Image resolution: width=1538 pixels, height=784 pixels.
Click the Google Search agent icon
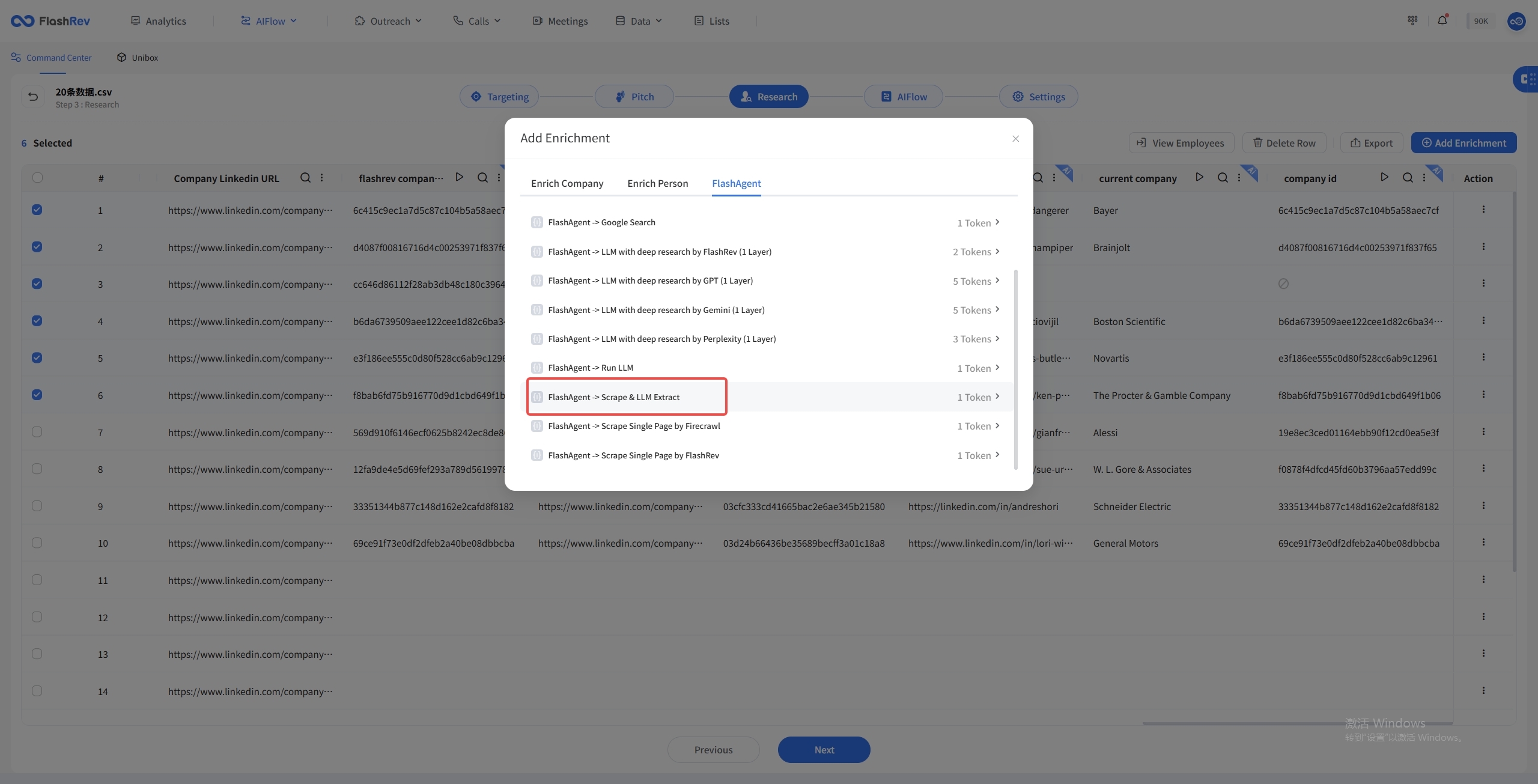[x=537, y=222]
